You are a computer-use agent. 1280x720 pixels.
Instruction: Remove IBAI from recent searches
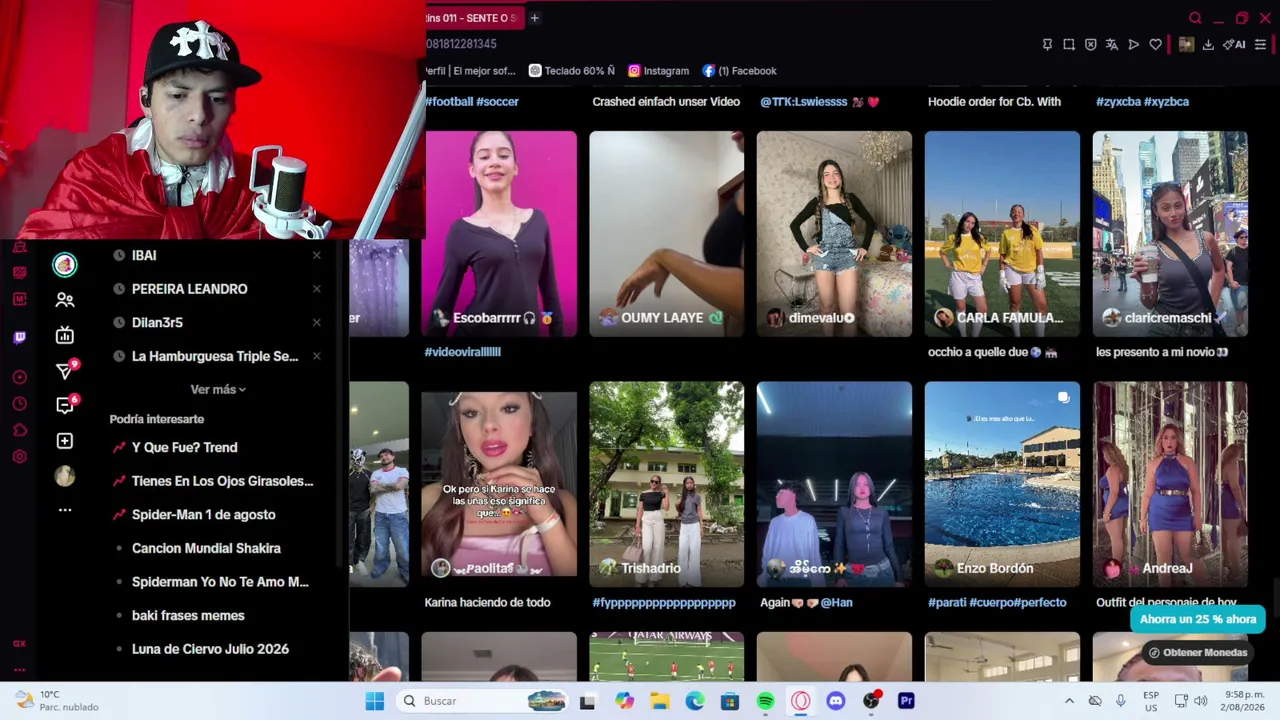[317, 255]
